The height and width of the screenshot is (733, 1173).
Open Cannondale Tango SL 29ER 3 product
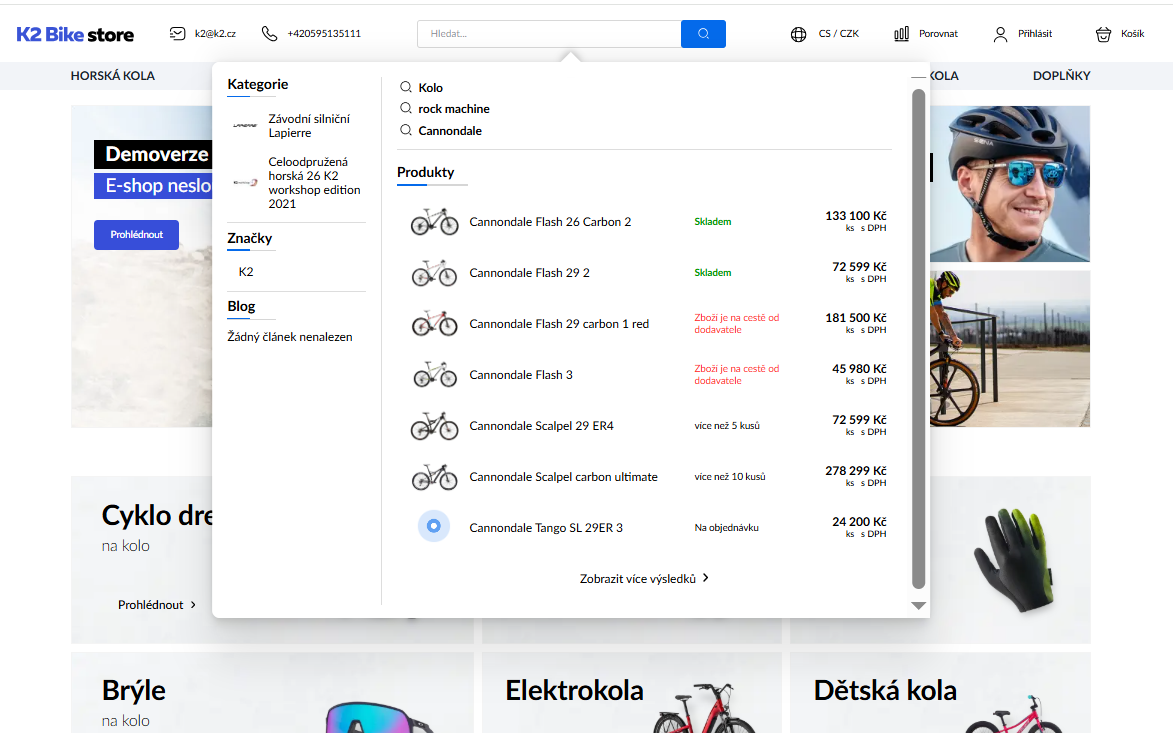click(x=546, y=527)
